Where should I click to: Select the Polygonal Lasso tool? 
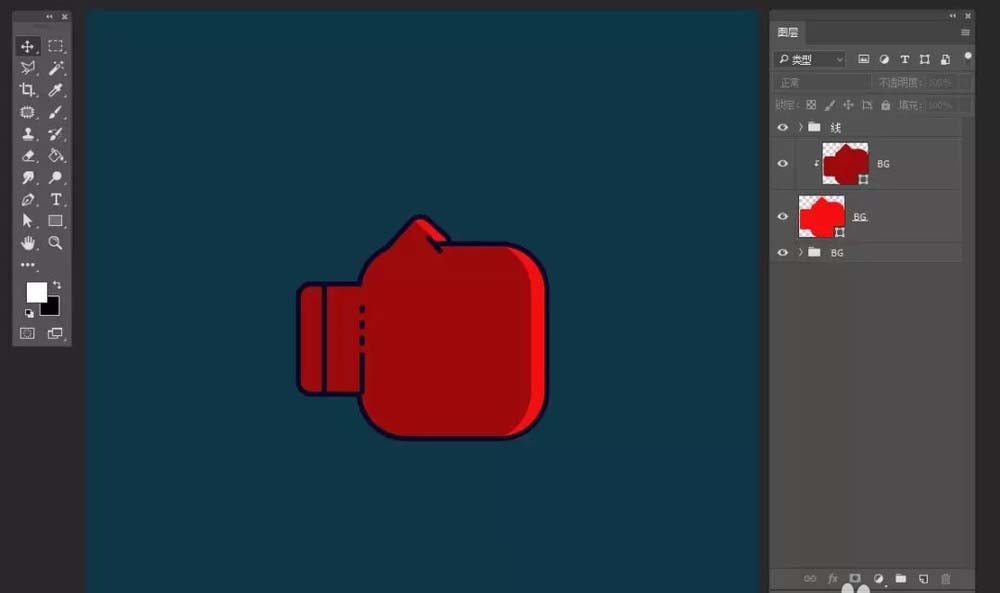tap(27, 68)
